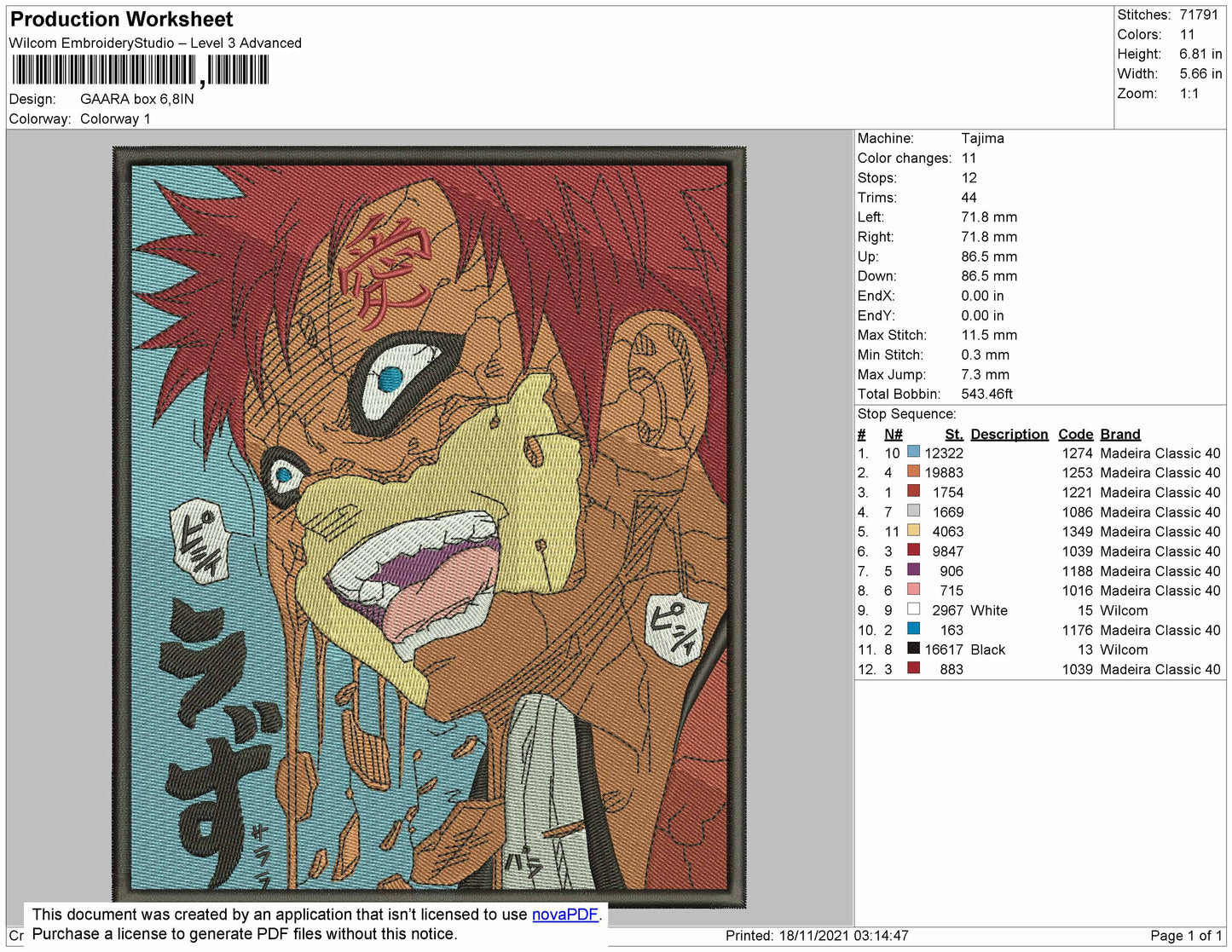Click the yellow swatch for code 1349
This screenshot has height=952, width=1232.
point(914,530)
